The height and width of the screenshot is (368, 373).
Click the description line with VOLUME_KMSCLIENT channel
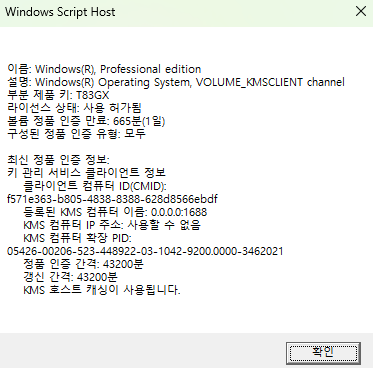[x=176, y=82]
